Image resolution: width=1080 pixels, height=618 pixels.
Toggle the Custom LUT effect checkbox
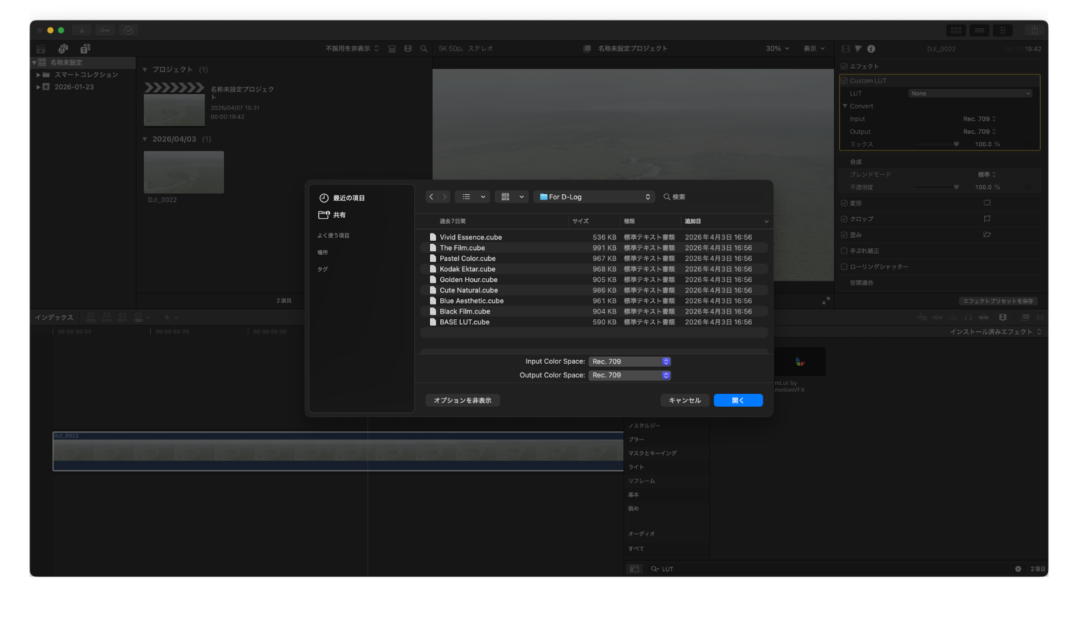(x=844, y=81)
